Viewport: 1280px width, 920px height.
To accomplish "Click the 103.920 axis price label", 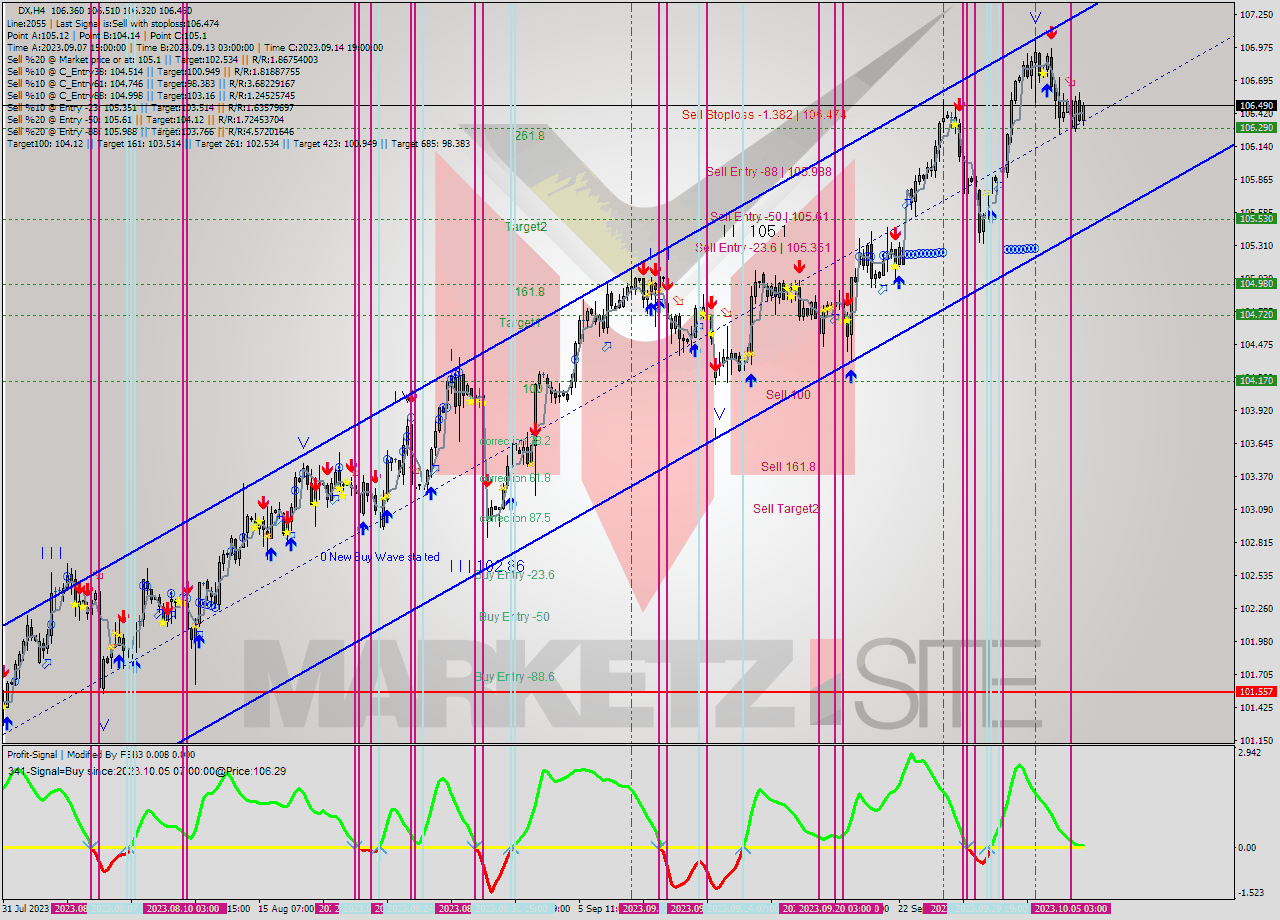I will point(1256,410).
